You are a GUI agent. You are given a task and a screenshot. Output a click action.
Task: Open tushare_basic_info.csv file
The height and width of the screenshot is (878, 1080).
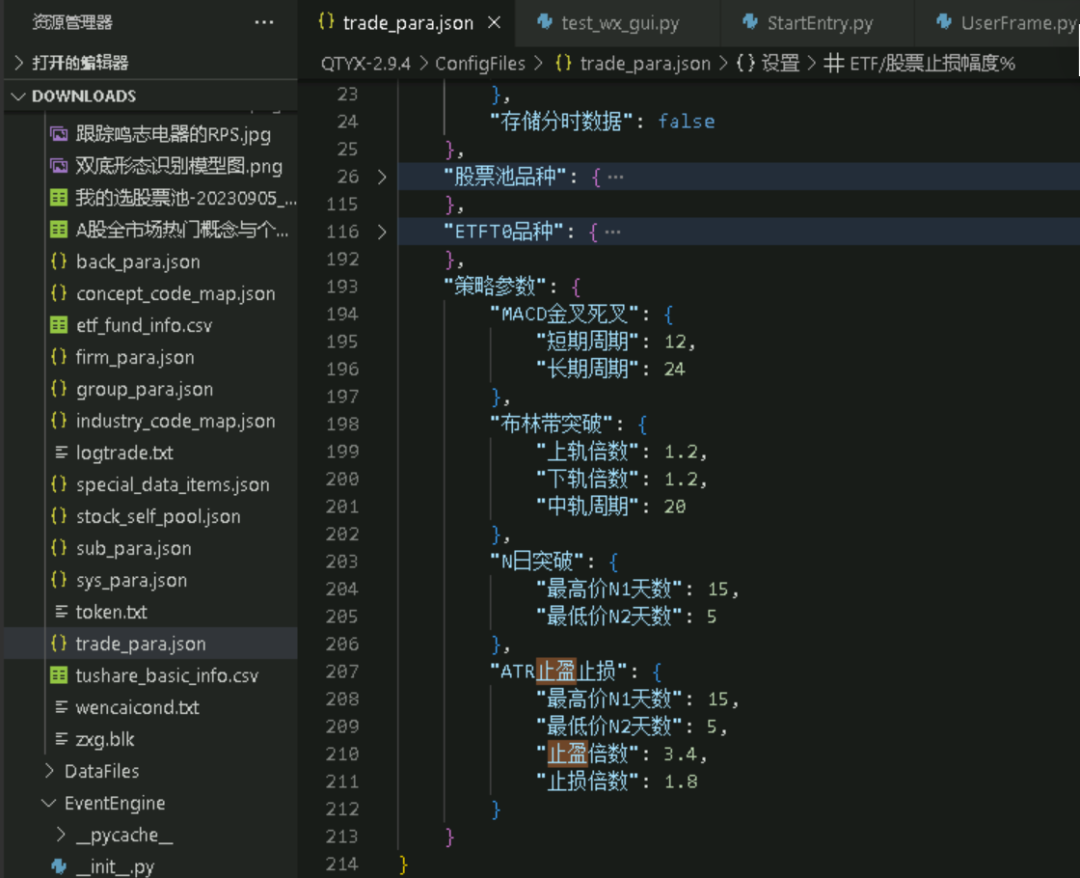[167, 676]
